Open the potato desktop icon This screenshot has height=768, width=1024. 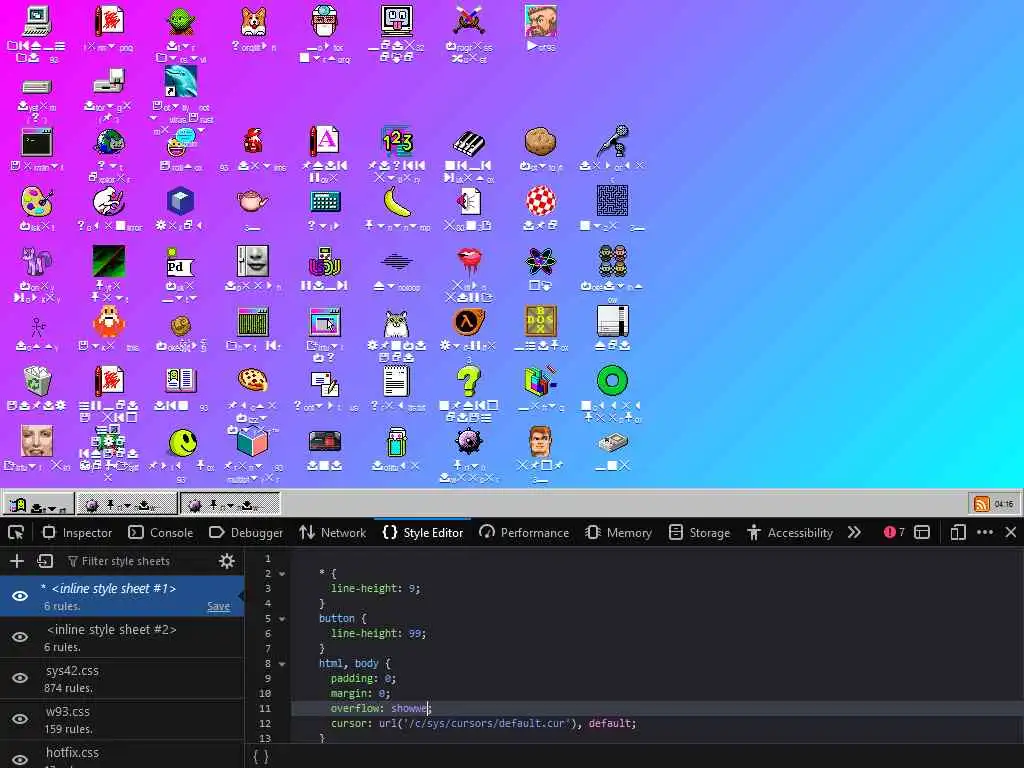click(541, 142)
